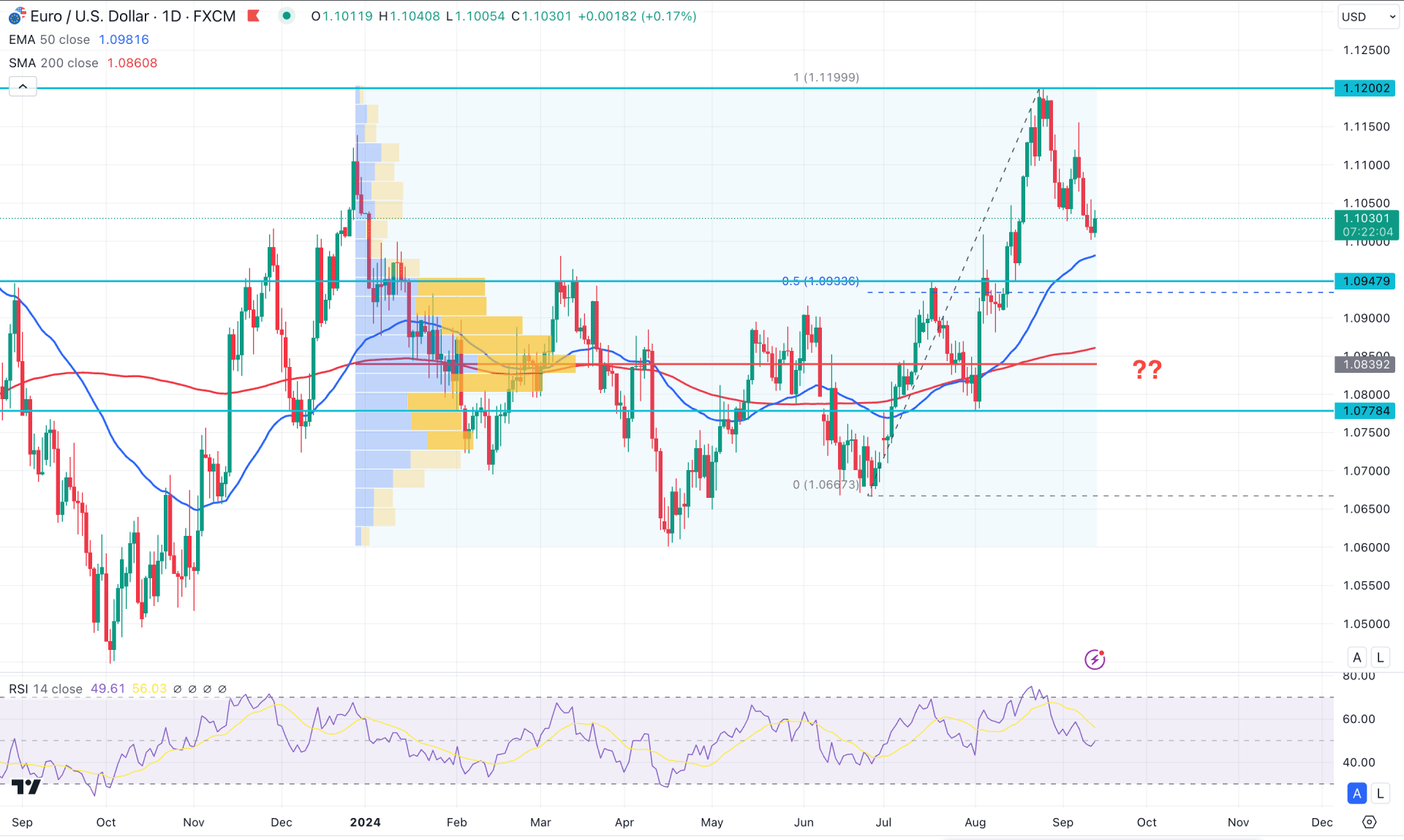
Task: Open the USD currency dropdown
Action: (x=1368, y=16)
